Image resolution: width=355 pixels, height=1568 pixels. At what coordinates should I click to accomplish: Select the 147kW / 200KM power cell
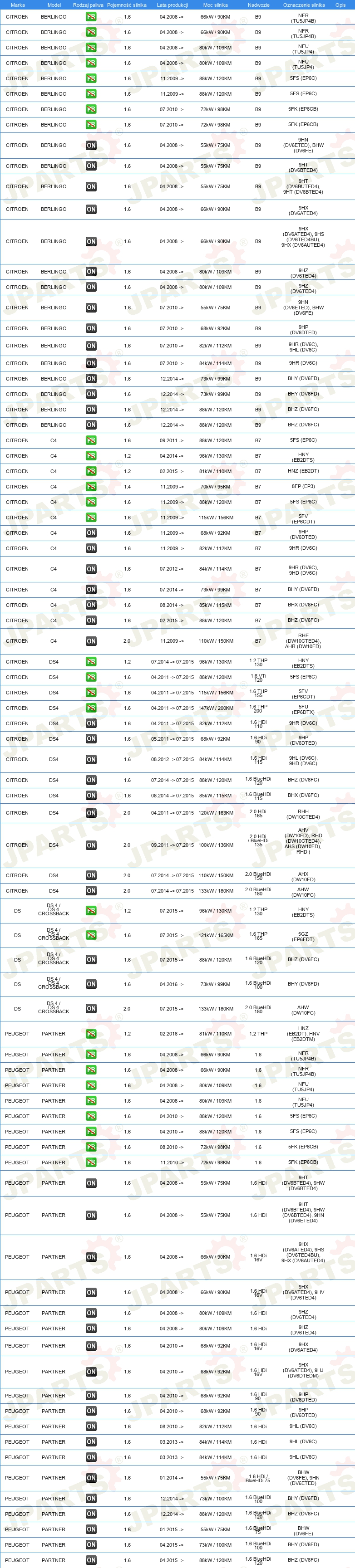[x=216, y=708]
